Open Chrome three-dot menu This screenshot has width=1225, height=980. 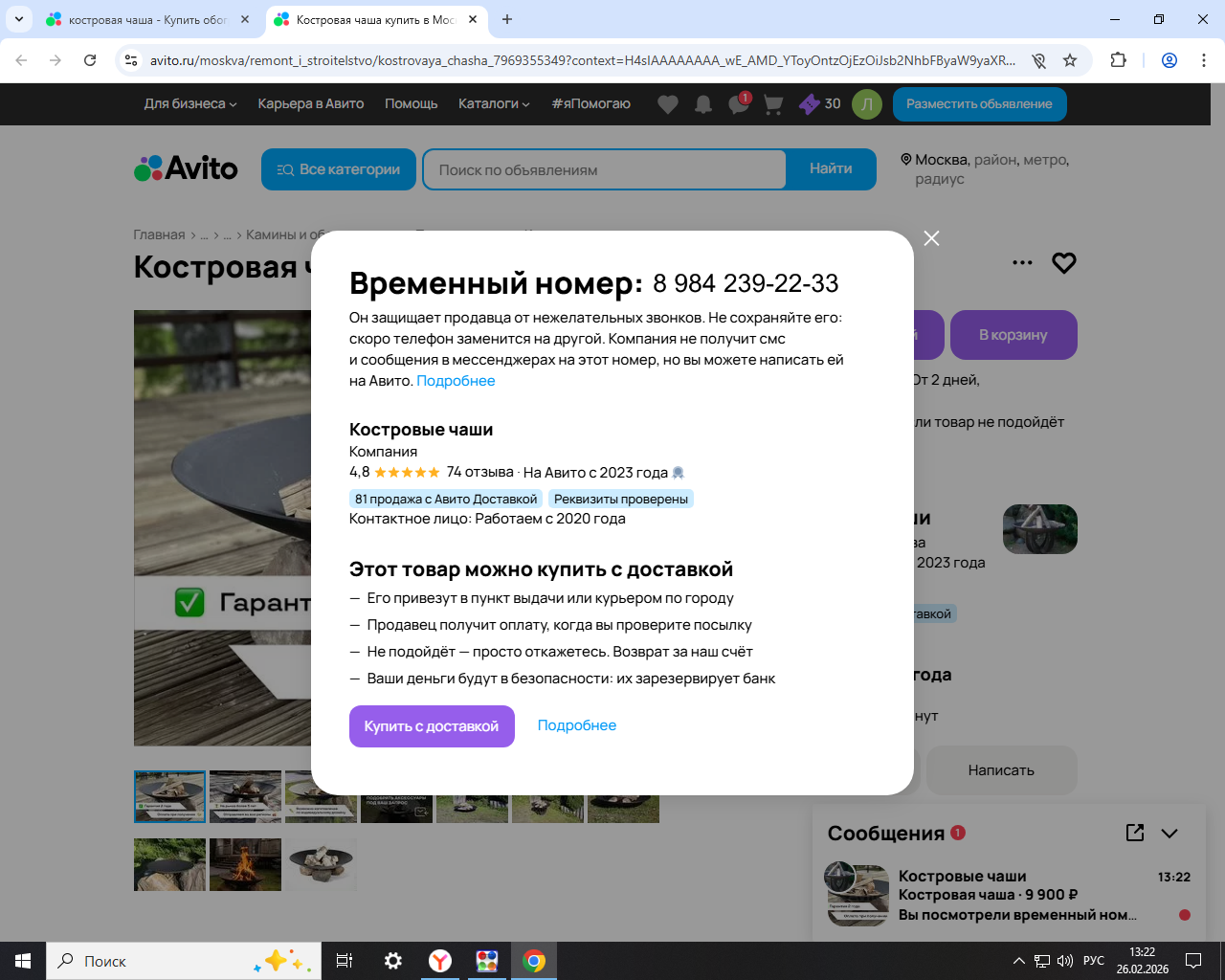1203,60
